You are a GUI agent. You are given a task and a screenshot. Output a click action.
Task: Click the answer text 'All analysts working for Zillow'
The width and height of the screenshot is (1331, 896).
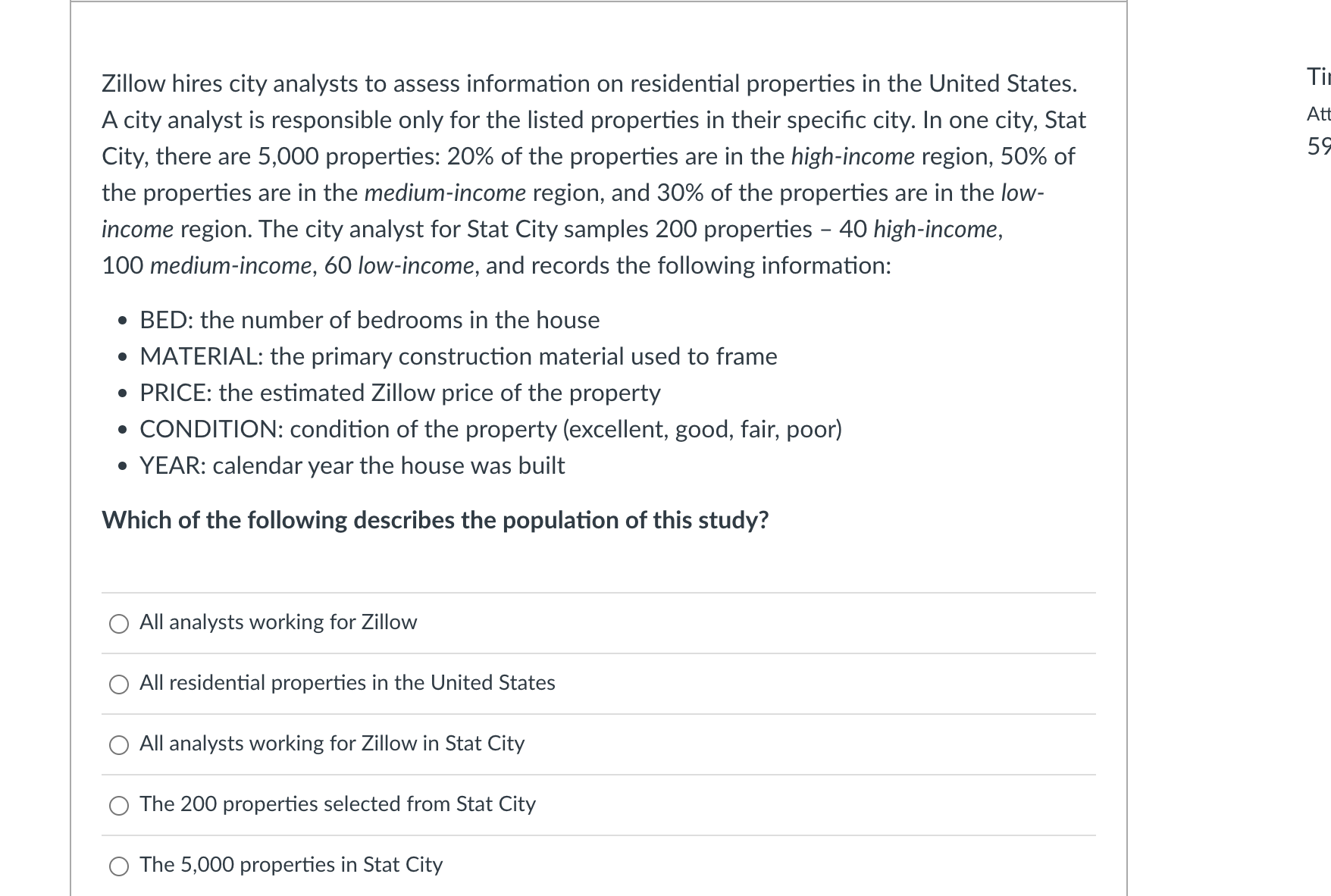pos(277,622)
